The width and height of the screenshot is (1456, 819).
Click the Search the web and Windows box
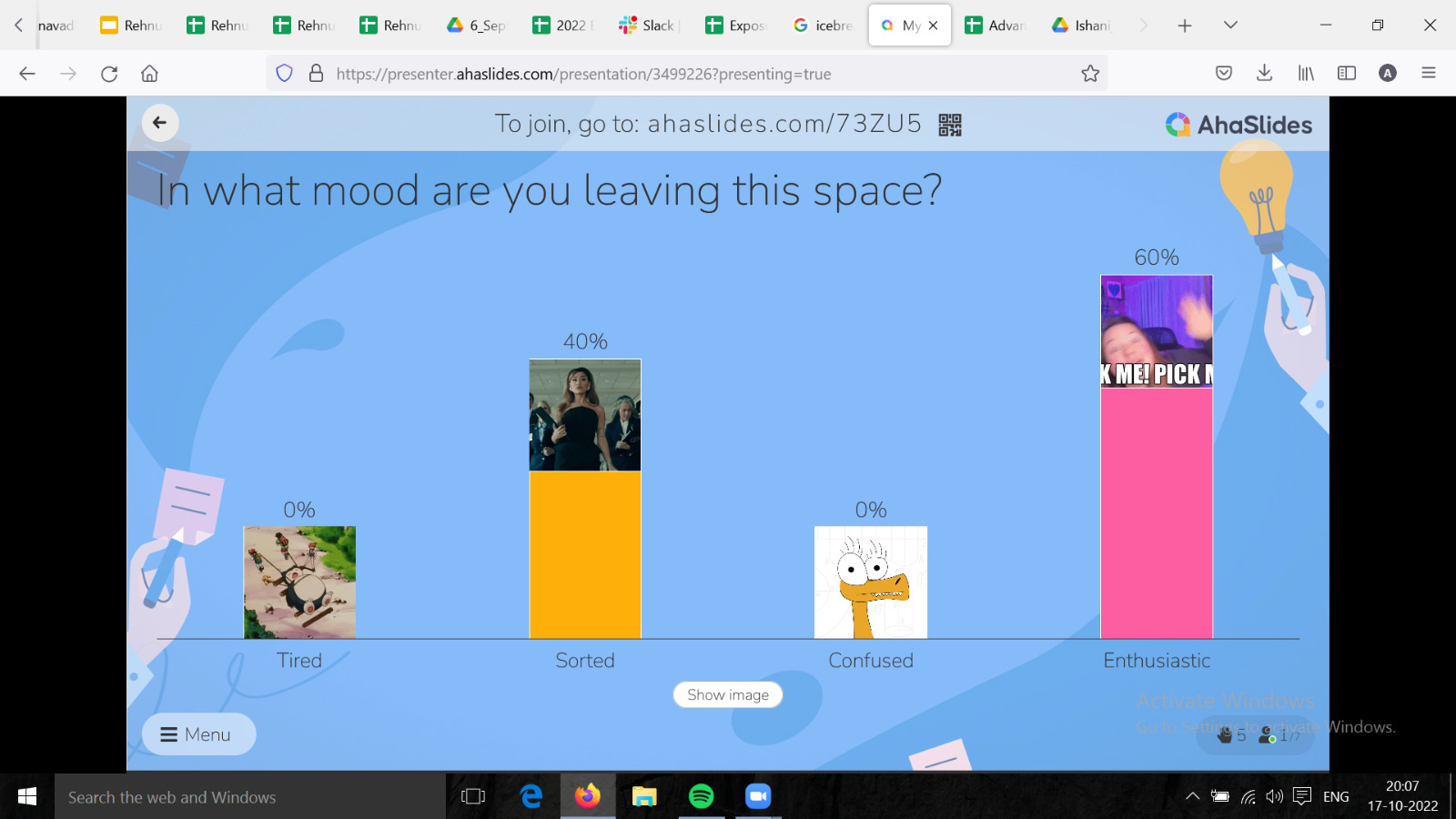coord(250,797)
